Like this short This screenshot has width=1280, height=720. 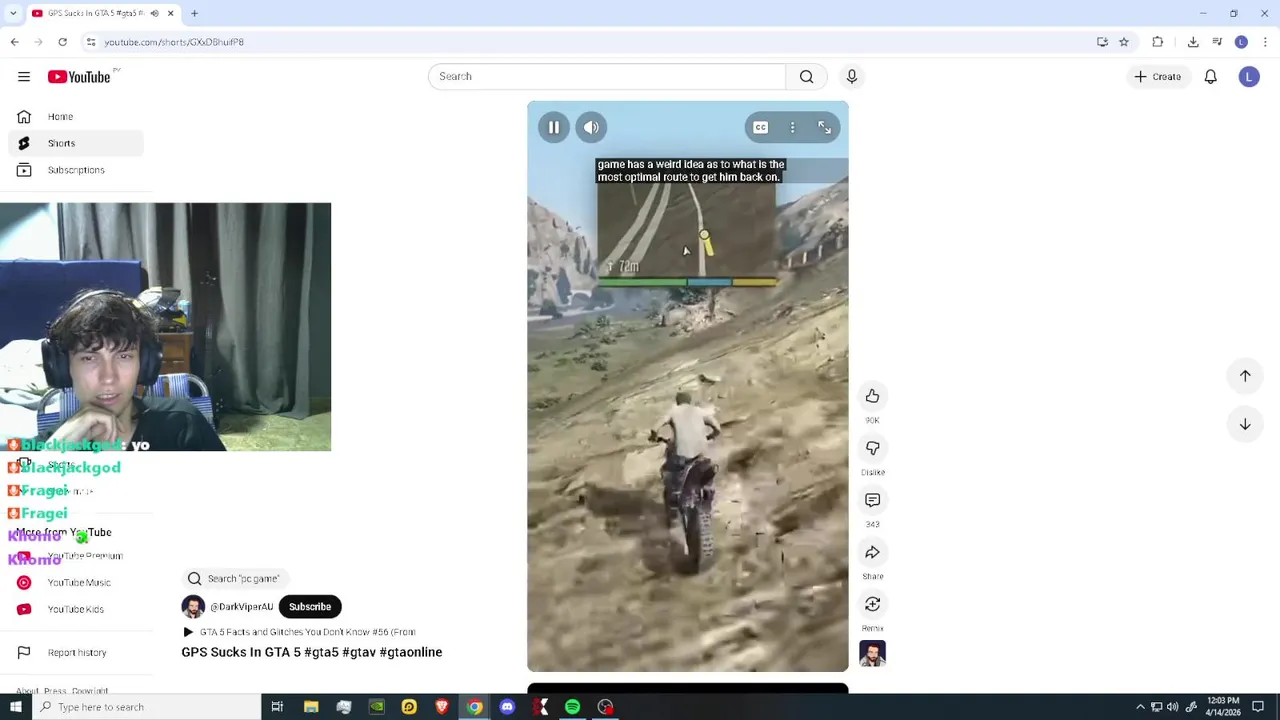pos(872,396)
